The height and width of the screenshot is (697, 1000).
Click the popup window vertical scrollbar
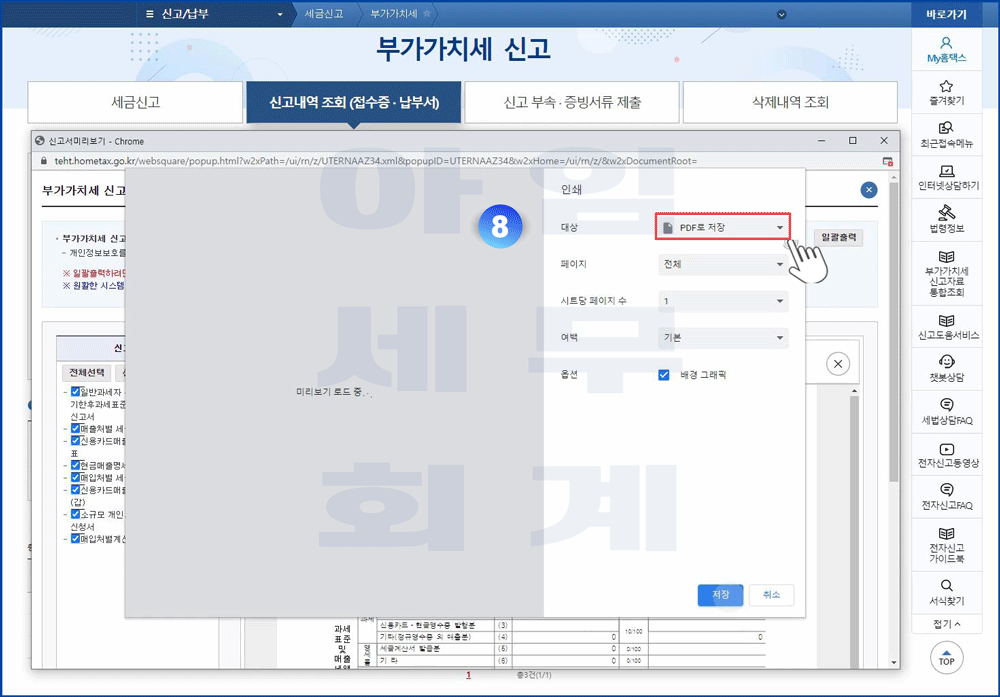pyautogui.click(x=894, y=332)
